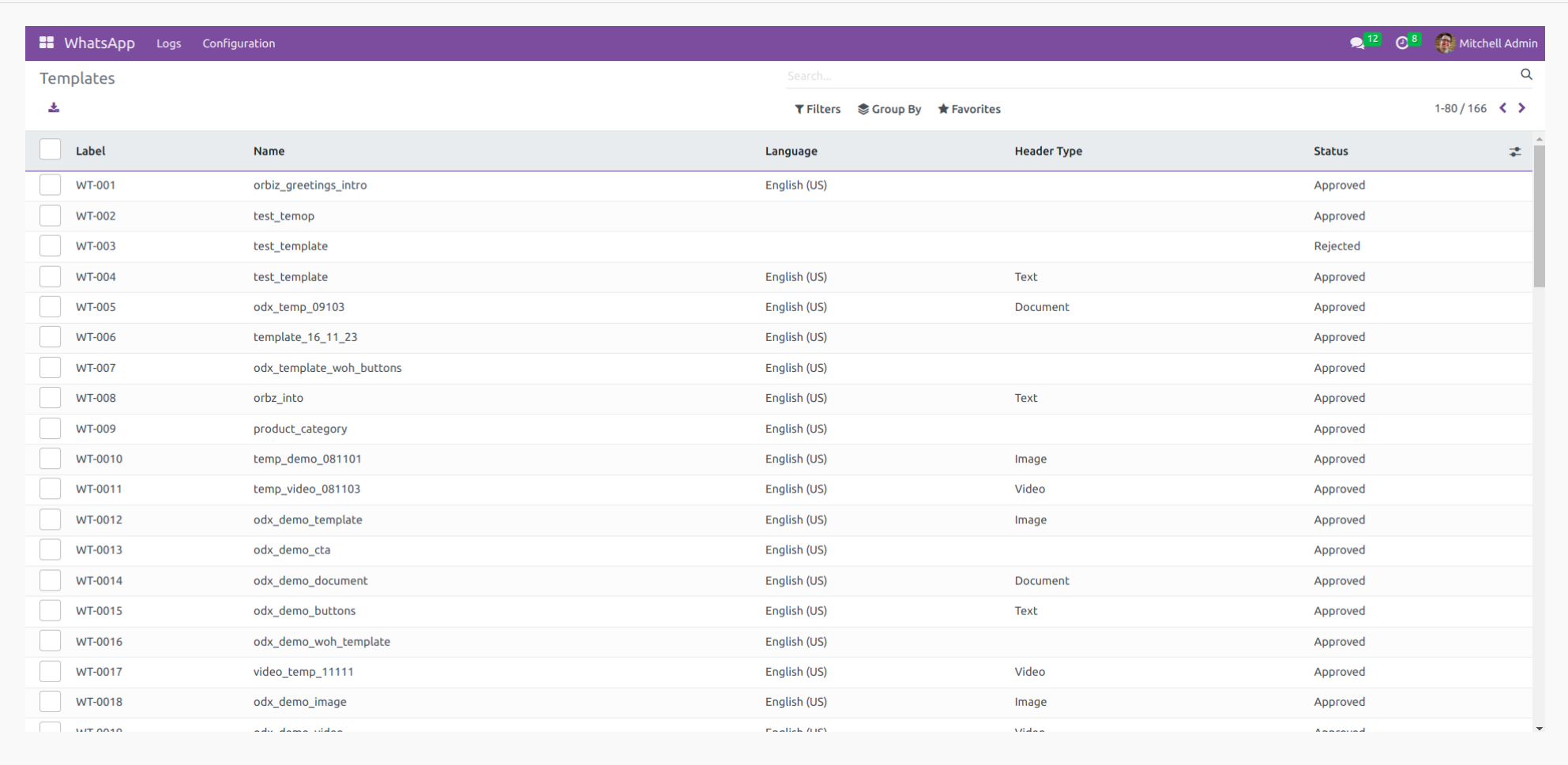
Task: Sort by the Header Type column header
Action: point(1048,151)
